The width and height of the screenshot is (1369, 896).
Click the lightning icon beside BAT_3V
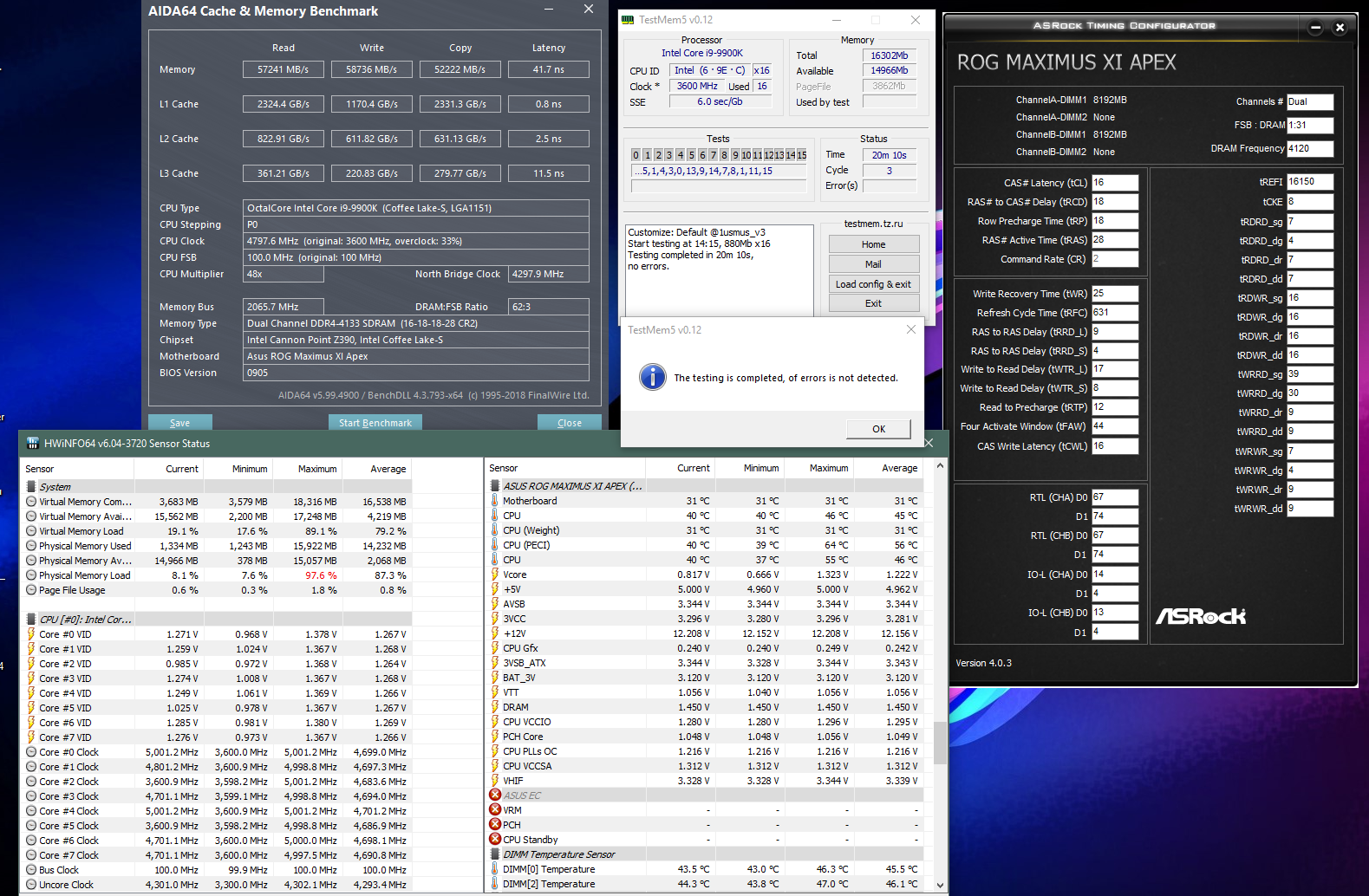[495, 678]
